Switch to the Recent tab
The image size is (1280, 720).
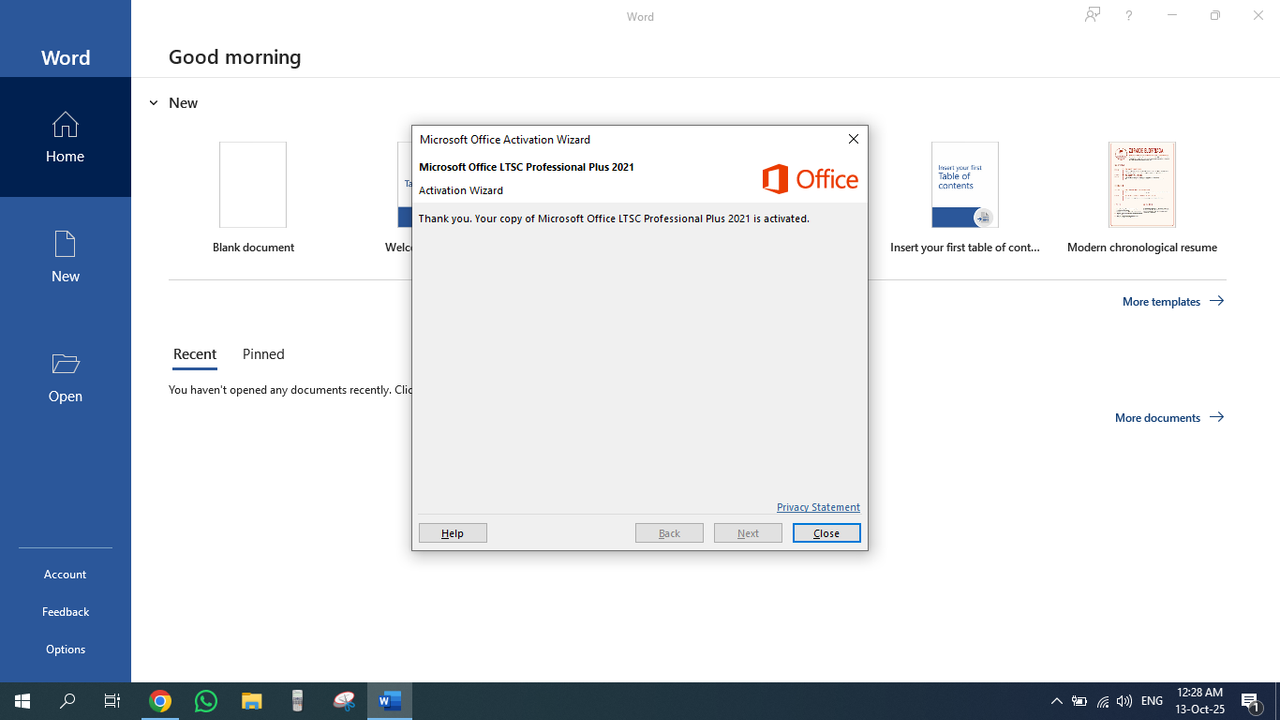(194, 354)
